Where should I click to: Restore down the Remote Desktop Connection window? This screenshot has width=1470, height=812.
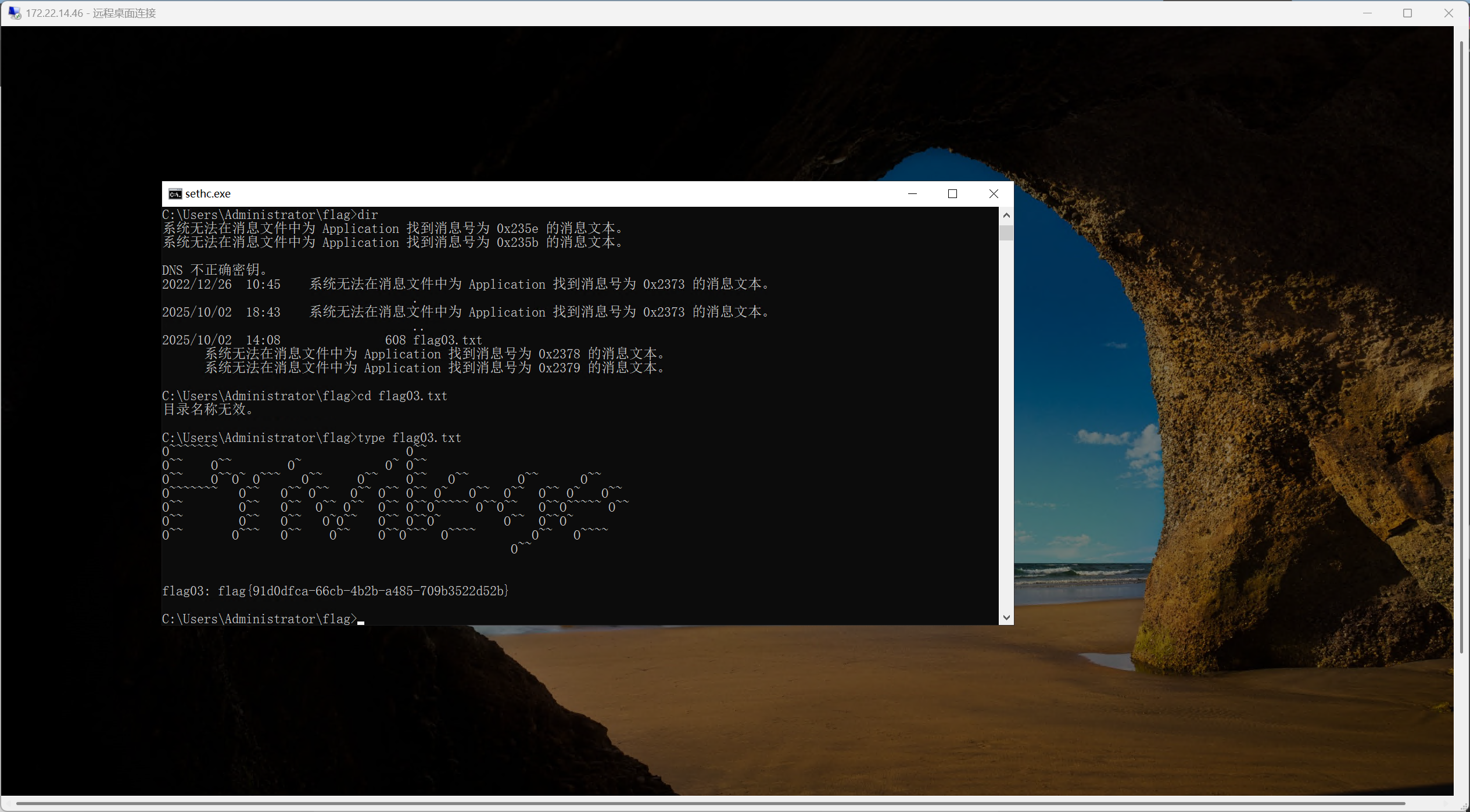tap(1407, 13)
